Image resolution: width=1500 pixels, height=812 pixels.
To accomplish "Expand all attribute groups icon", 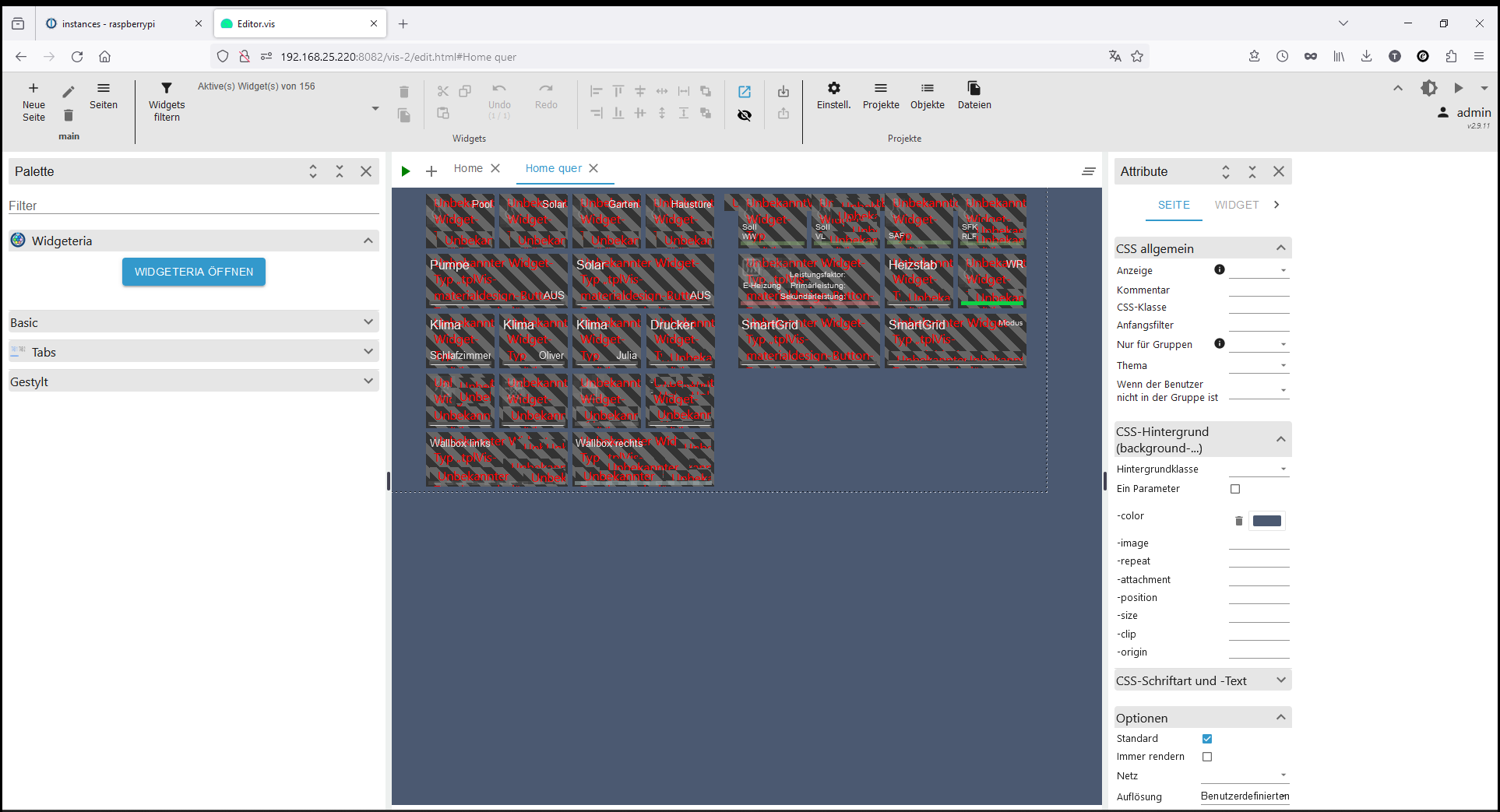I will [1226, 171].
